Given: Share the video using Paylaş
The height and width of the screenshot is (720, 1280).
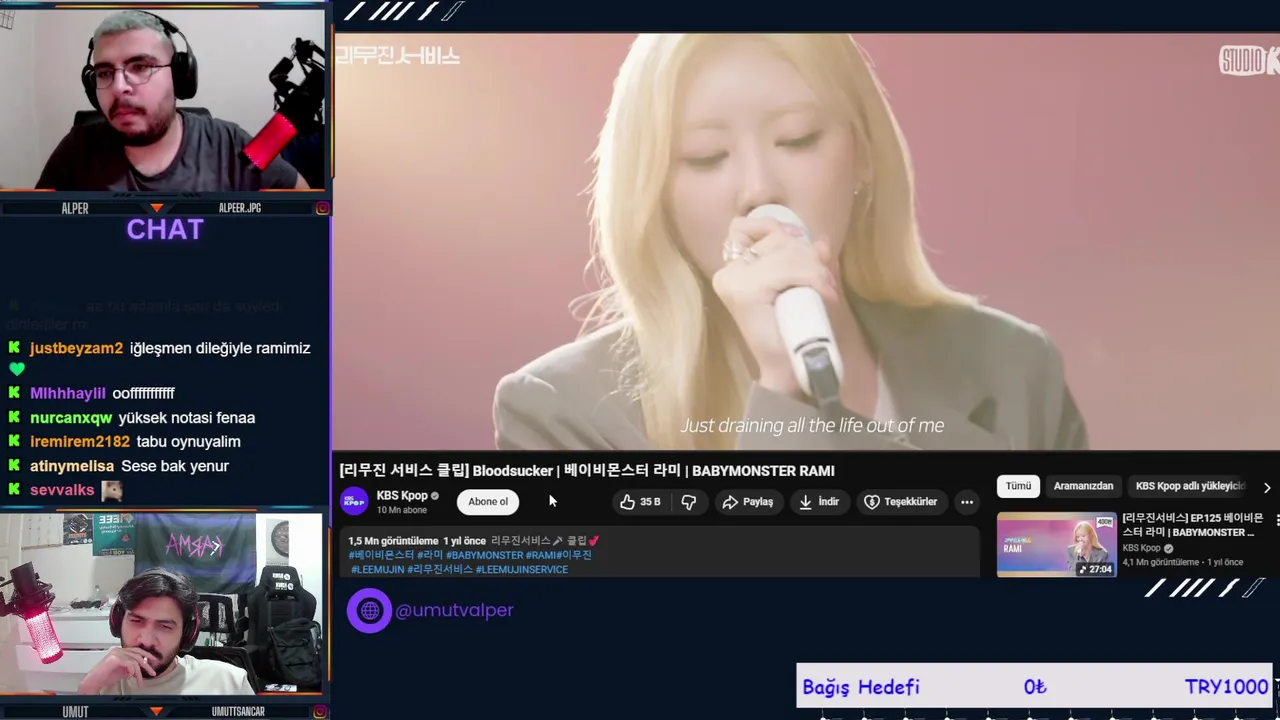Looking at the screenshot, I should (x=748, y=502).
